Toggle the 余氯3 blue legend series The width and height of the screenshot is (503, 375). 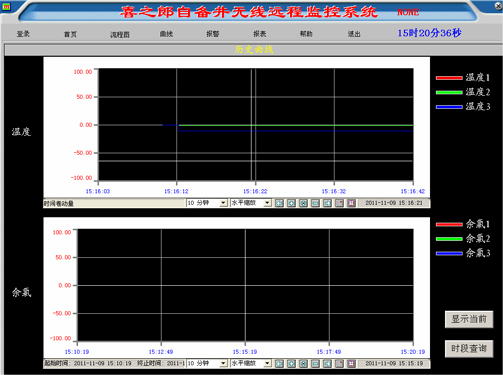point(463,253)
